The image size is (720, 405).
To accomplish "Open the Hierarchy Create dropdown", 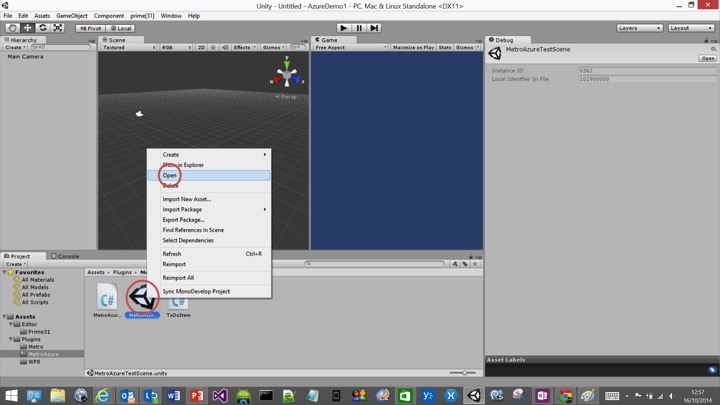I will 15,47.
